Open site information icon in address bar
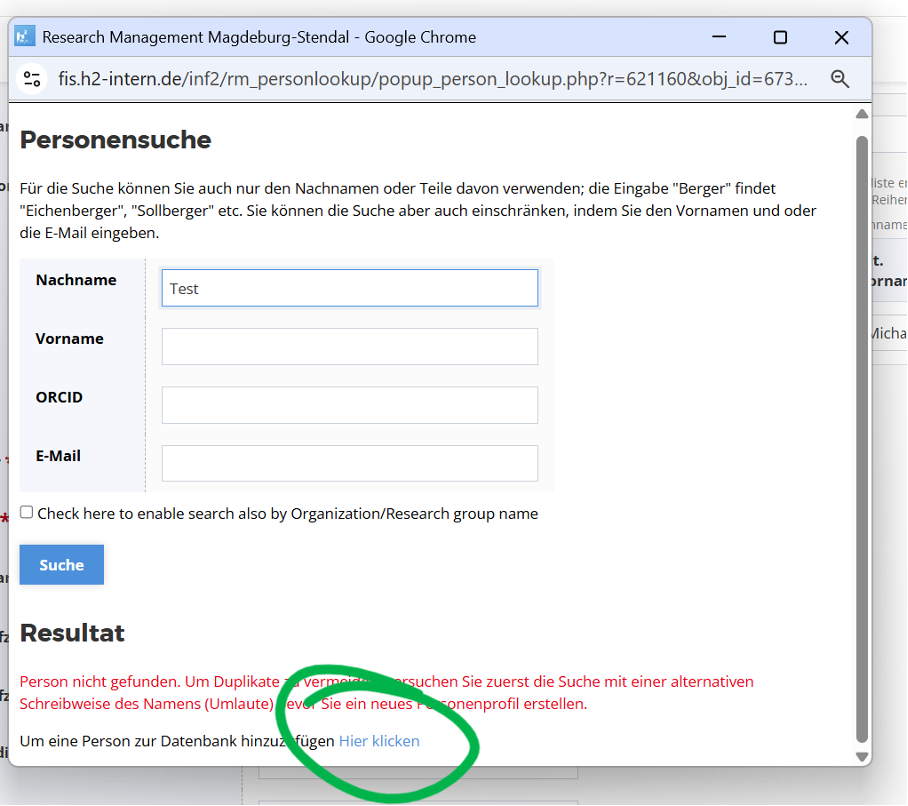This screenshot has height=806, width=908. tap(31, 79)
